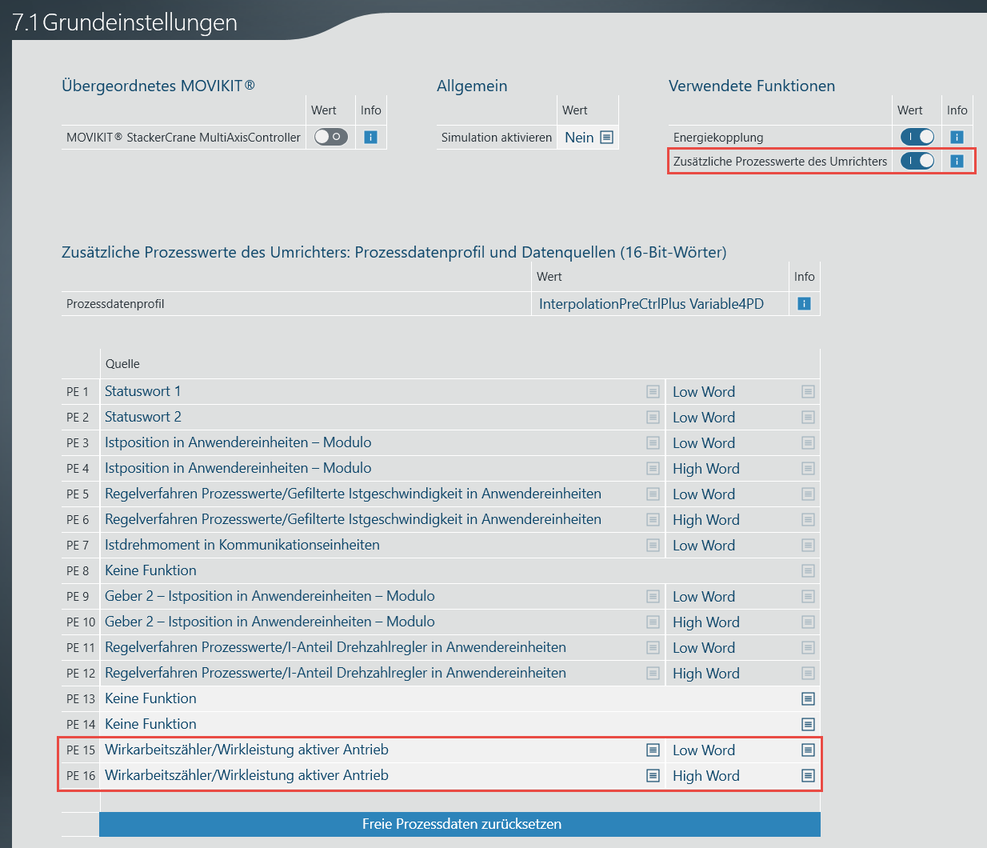Show info for Zusätzliche Prozesswerte des Umrichters
The image size is (987, 848).
point(957,161)
